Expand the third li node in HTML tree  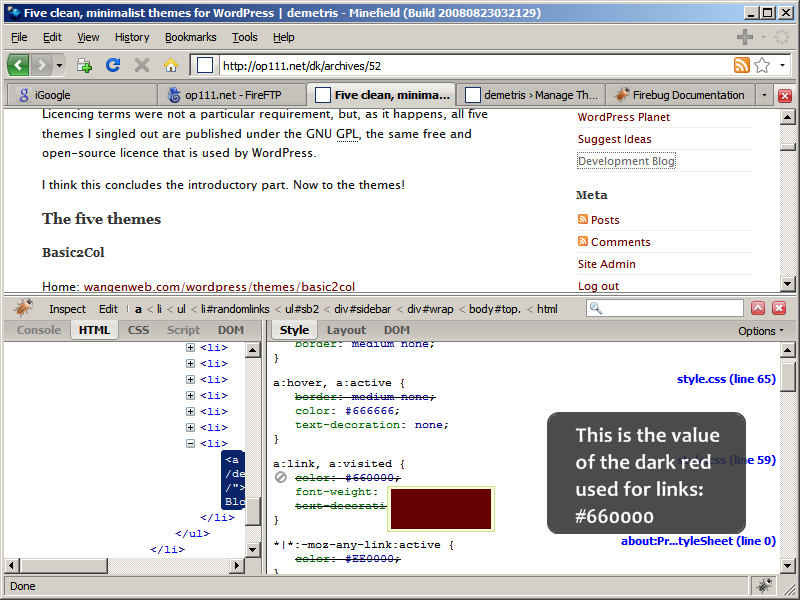click(x=190, y=380)
